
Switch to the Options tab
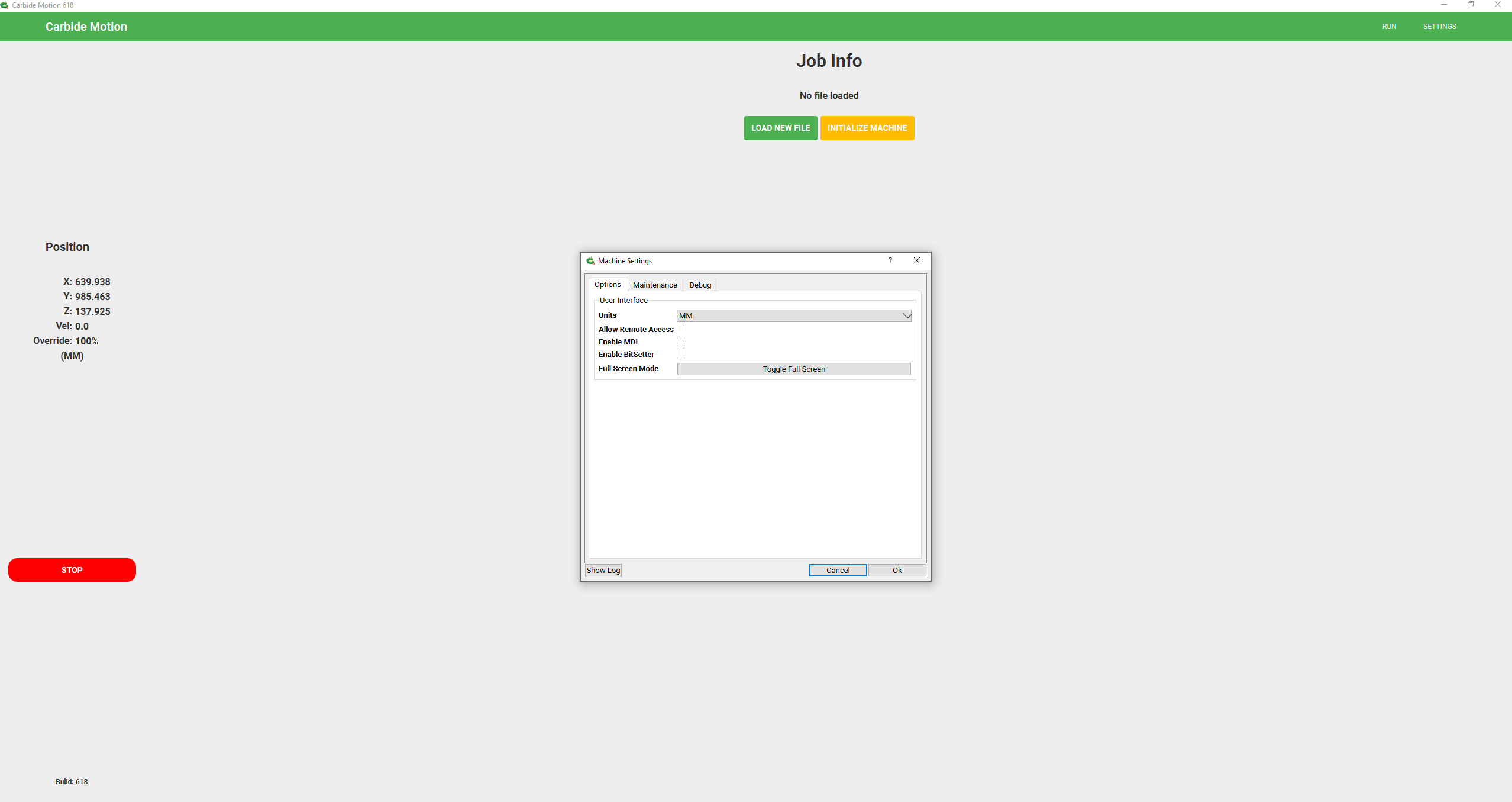(608, 284)
